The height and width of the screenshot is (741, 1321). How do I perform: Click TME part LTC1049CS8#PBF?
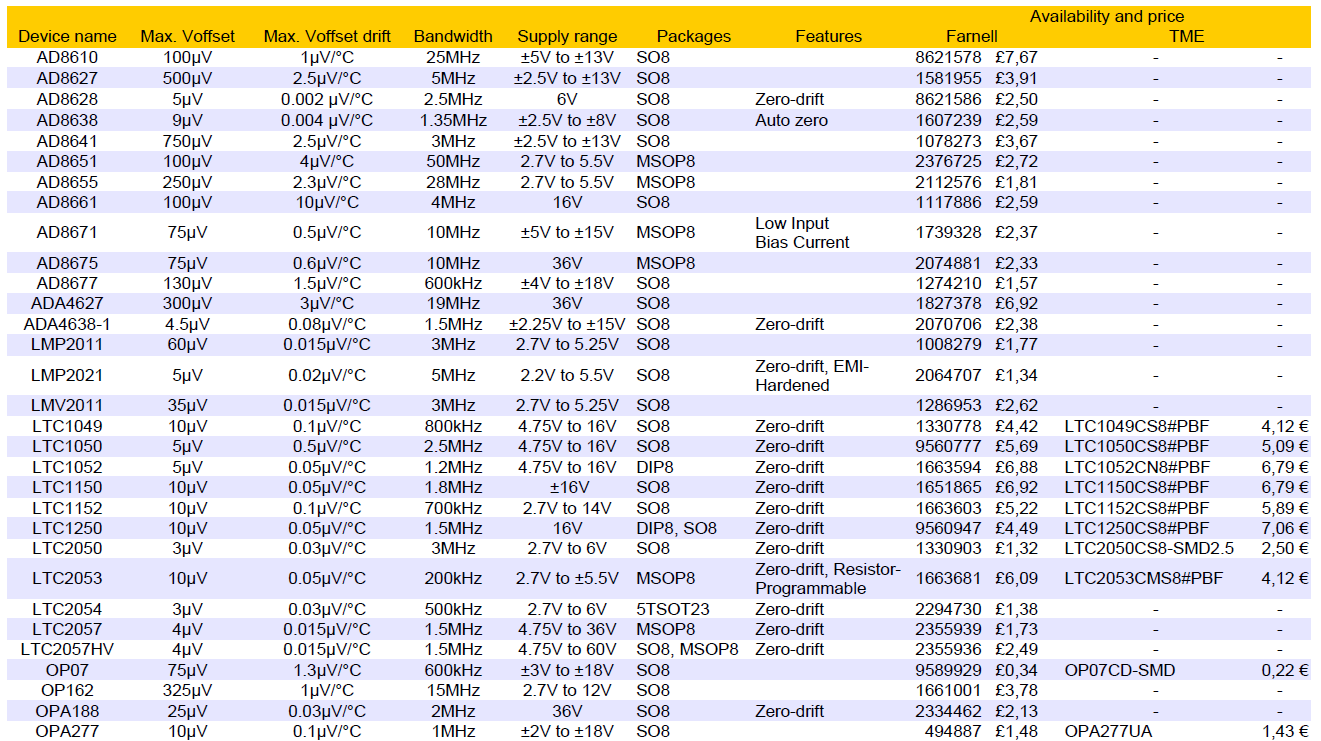pos(1137,426)
